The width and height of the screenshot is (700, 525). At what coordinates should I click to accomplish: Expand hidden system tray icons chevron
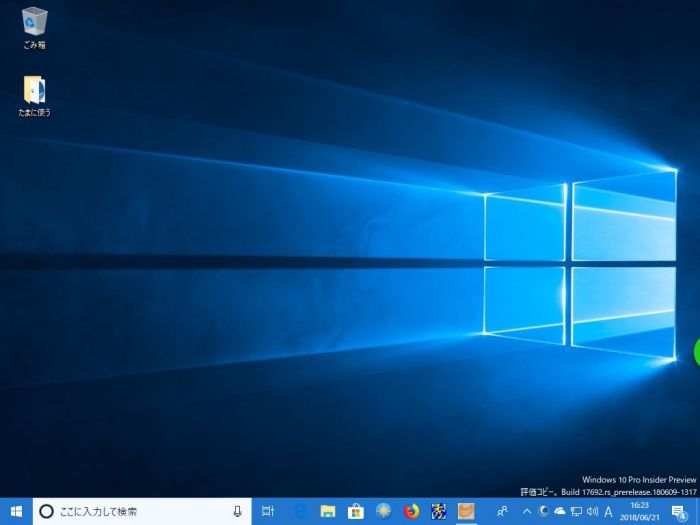click(527, 511)
